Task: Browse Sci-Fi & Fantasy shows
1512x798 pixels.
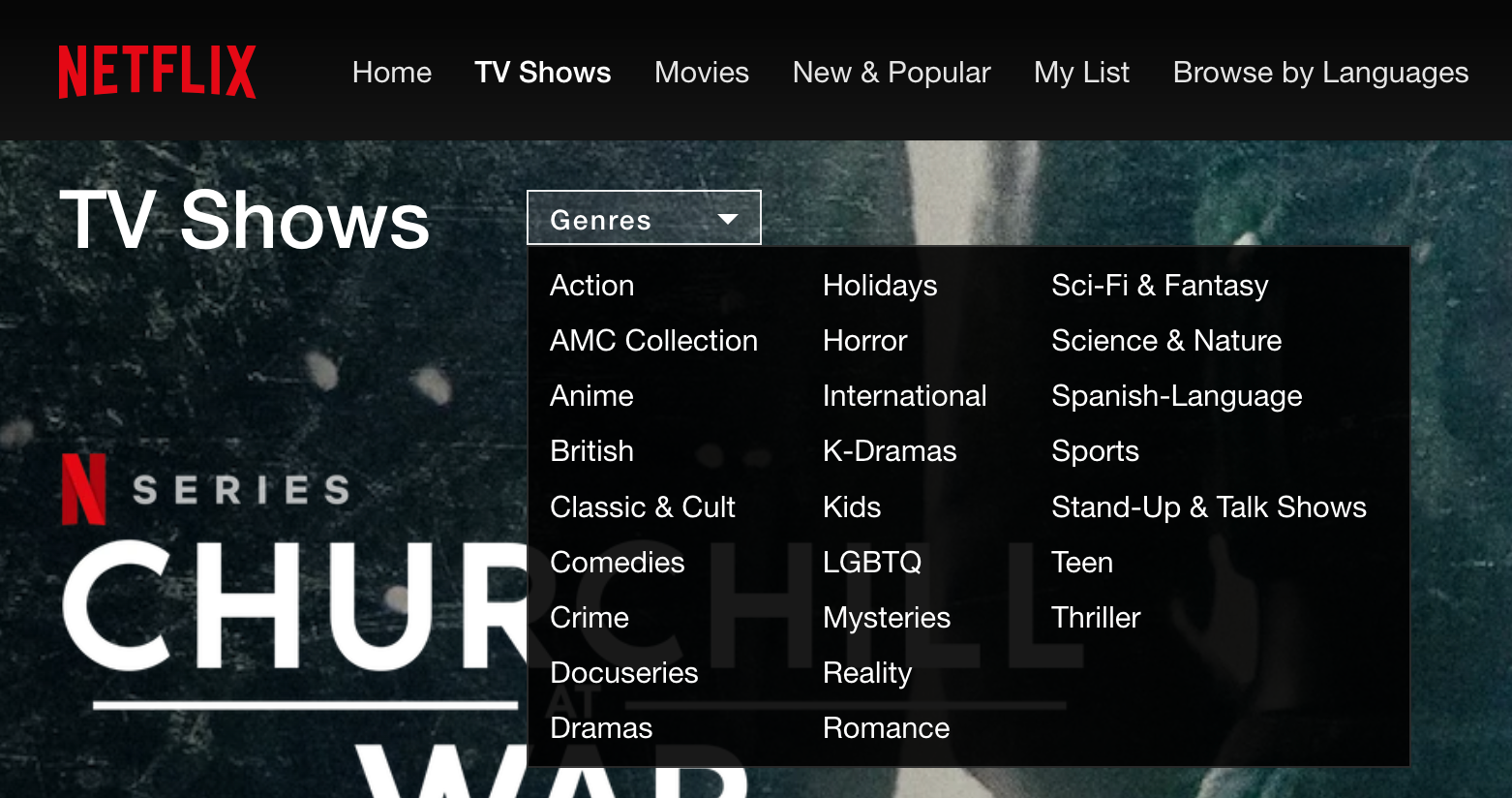Action: point(1159,285)
